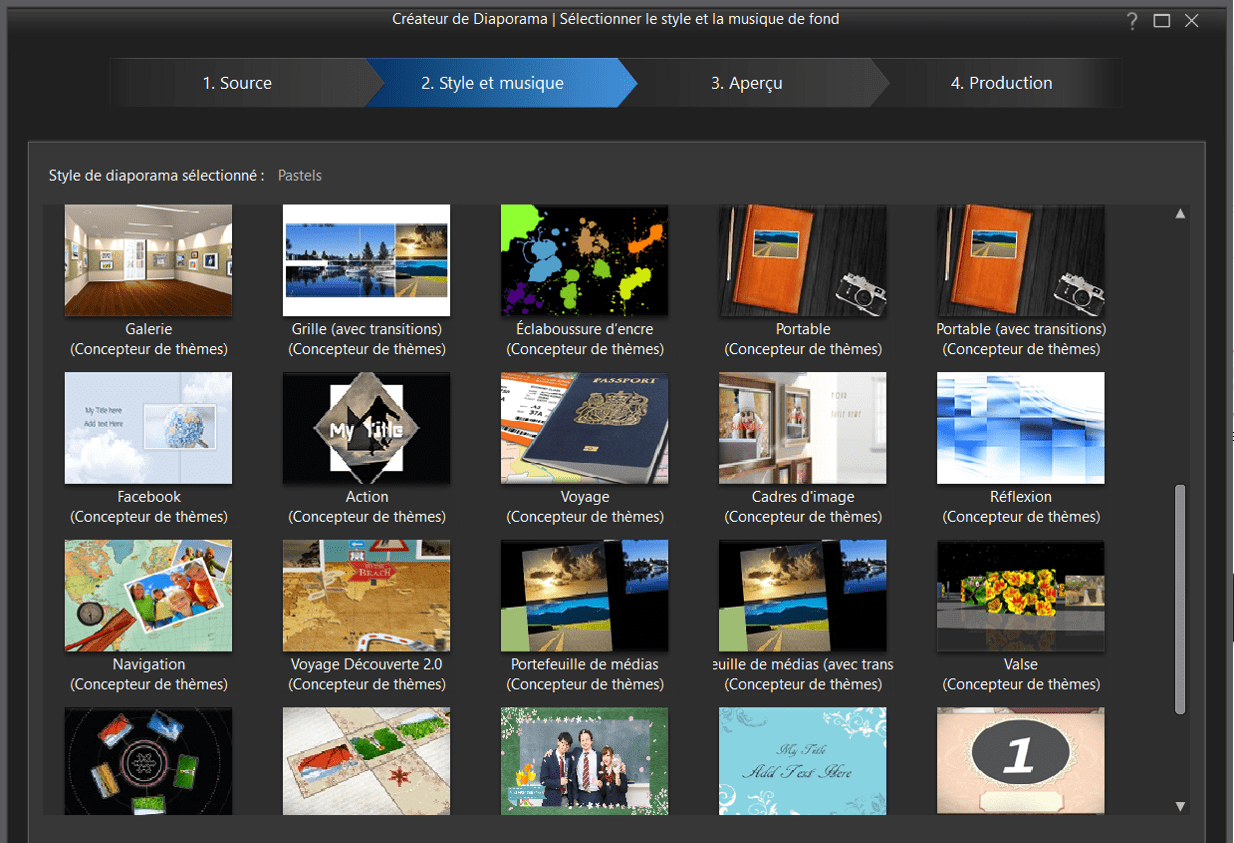Select the Galerie slideshow style thumbnail

point(148,260)
